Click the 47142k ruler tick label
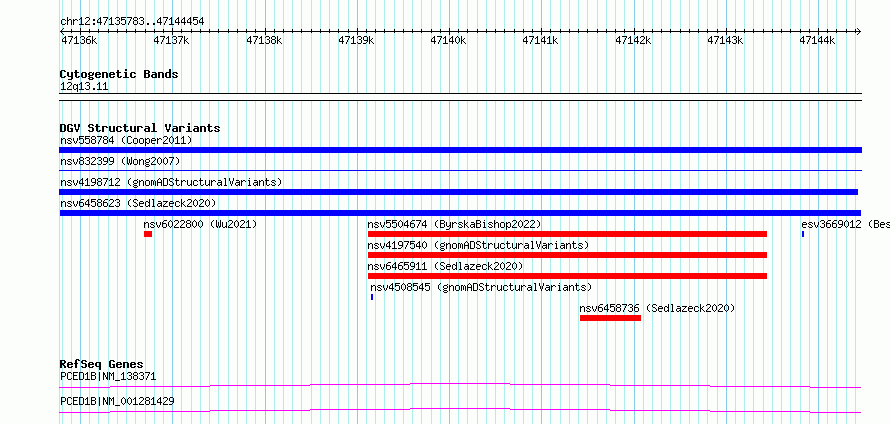 [633, 40]
